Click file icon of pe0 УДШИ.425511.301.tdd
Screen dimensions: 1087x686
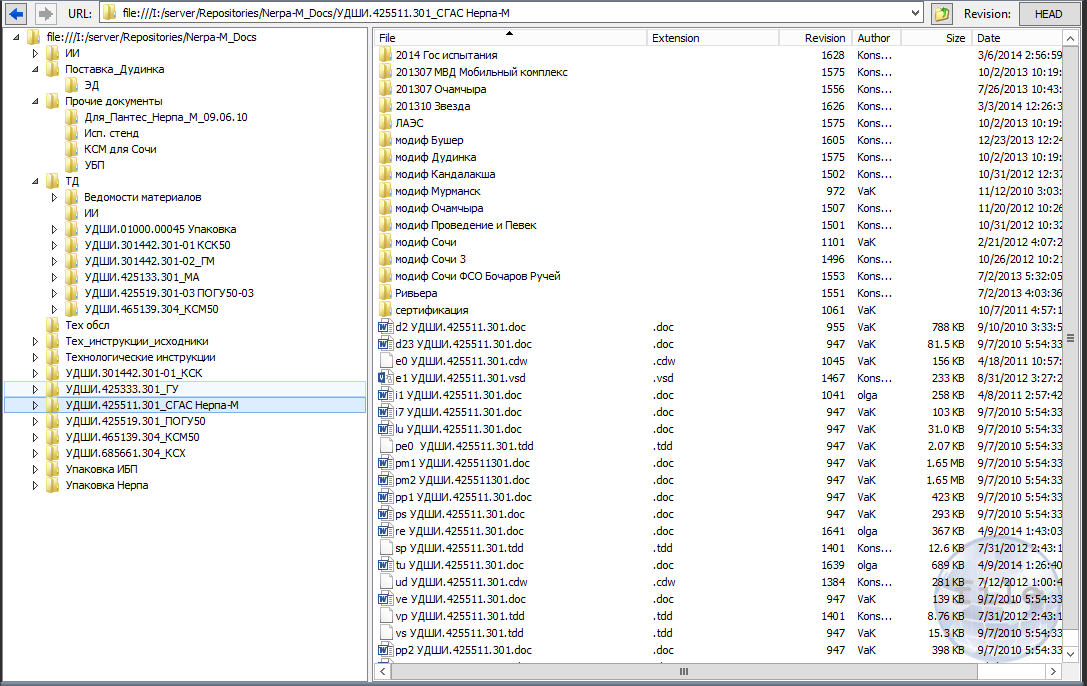386,446
